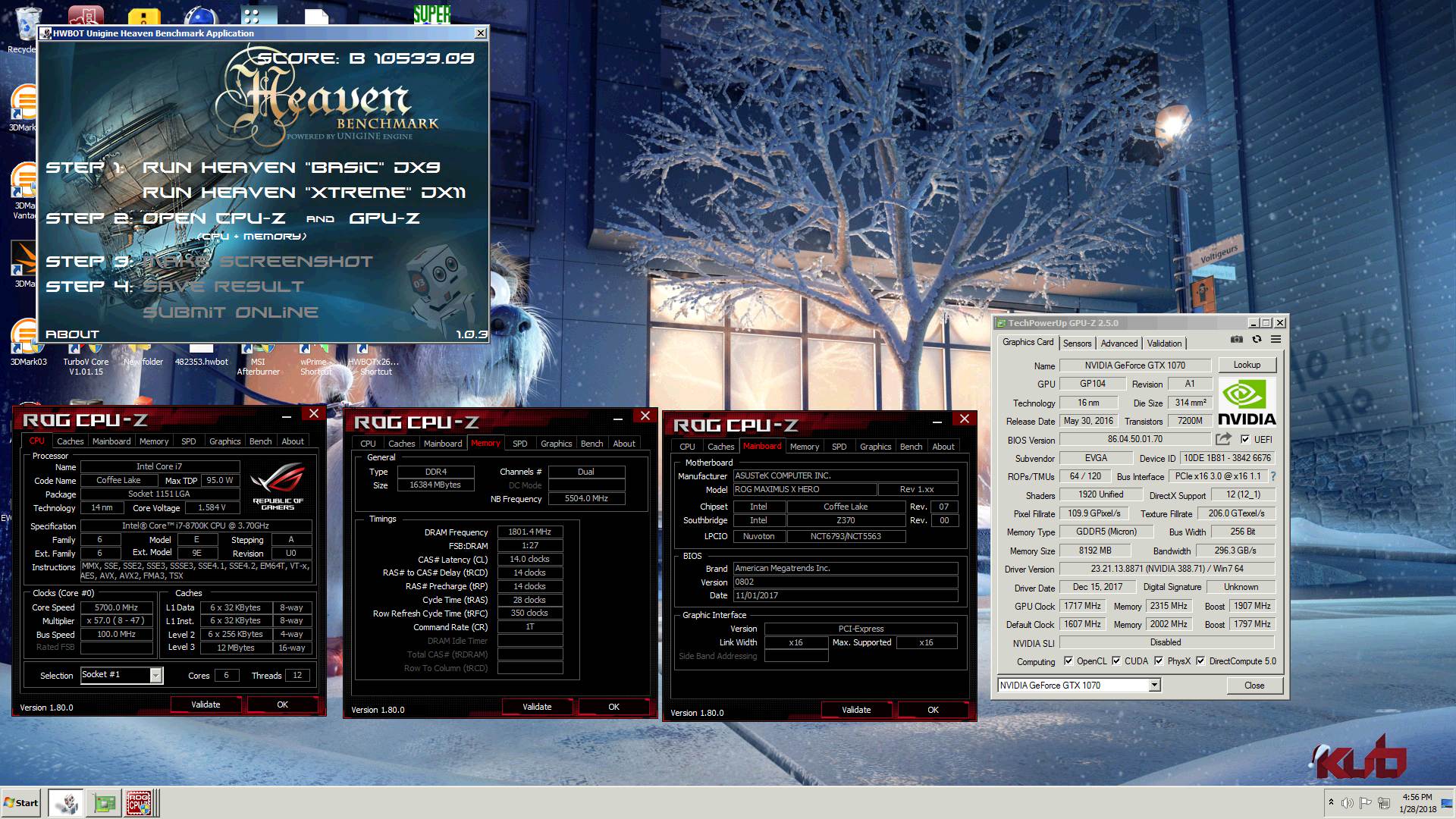Screen dimensions: 1456x819
Task: Click the volume speaker tray icon
Action: 1347,802
